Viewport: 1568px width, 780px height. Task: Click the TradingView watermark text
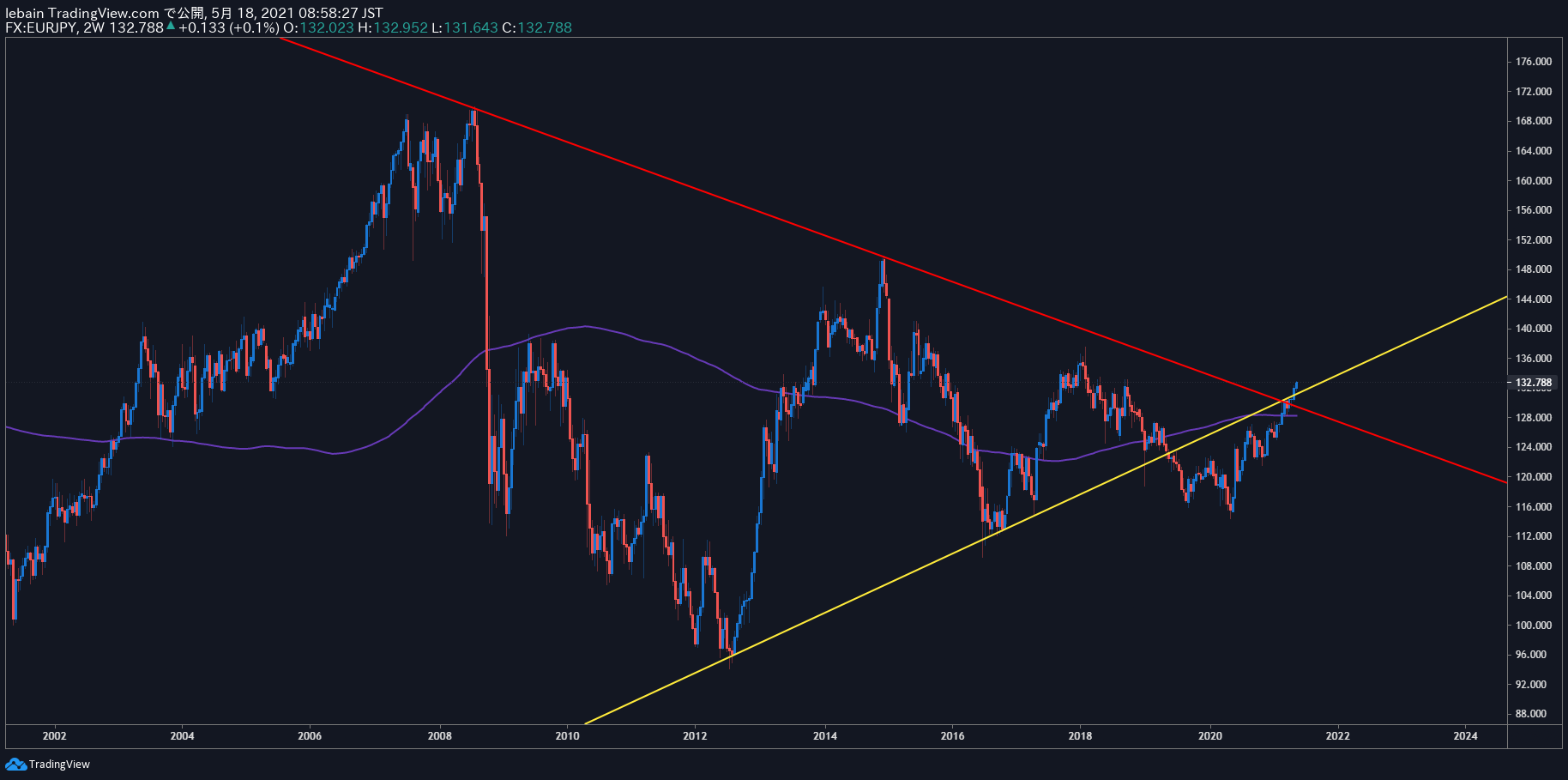(59, 765)
